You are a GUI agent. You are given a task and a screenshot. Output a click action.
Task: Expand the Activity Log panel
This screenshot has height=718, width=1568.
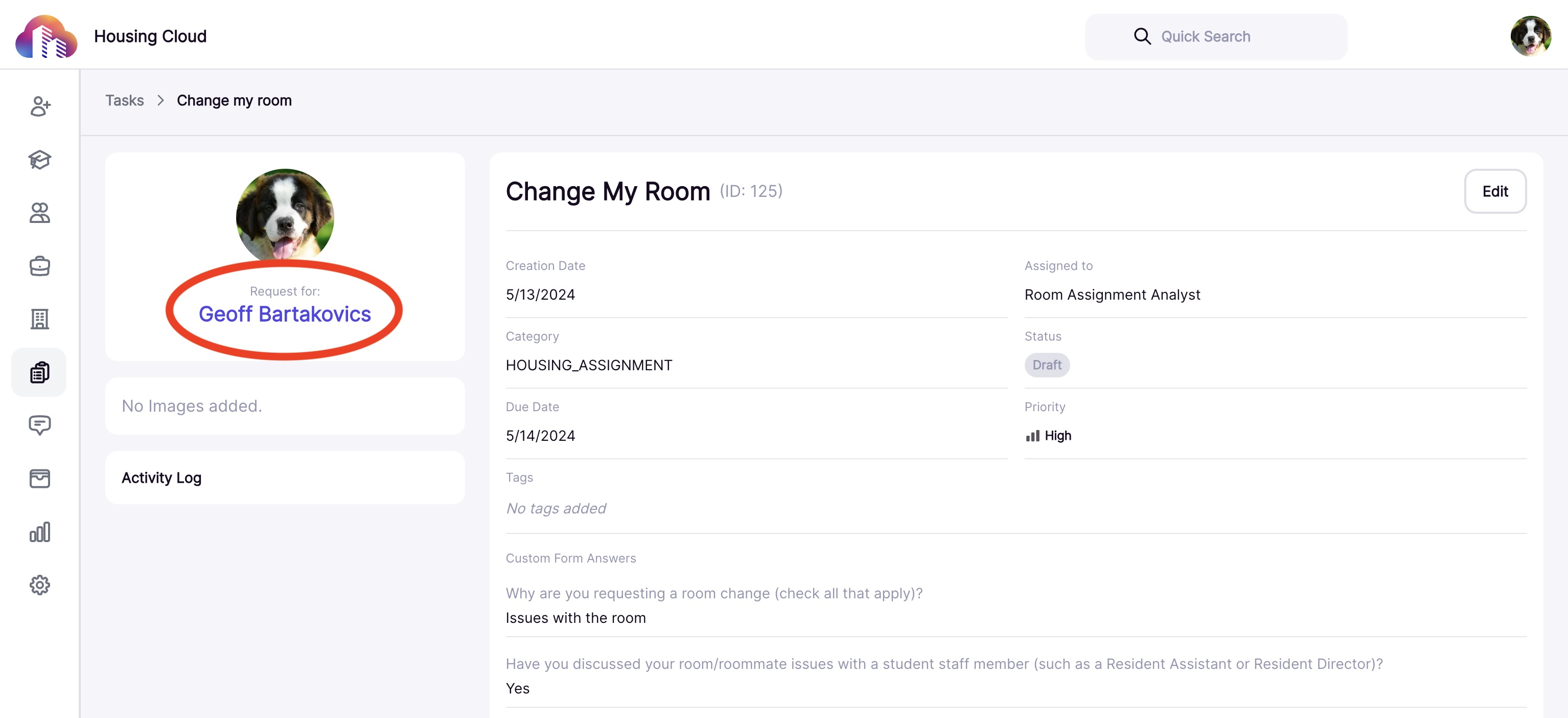tap(285, 478)
